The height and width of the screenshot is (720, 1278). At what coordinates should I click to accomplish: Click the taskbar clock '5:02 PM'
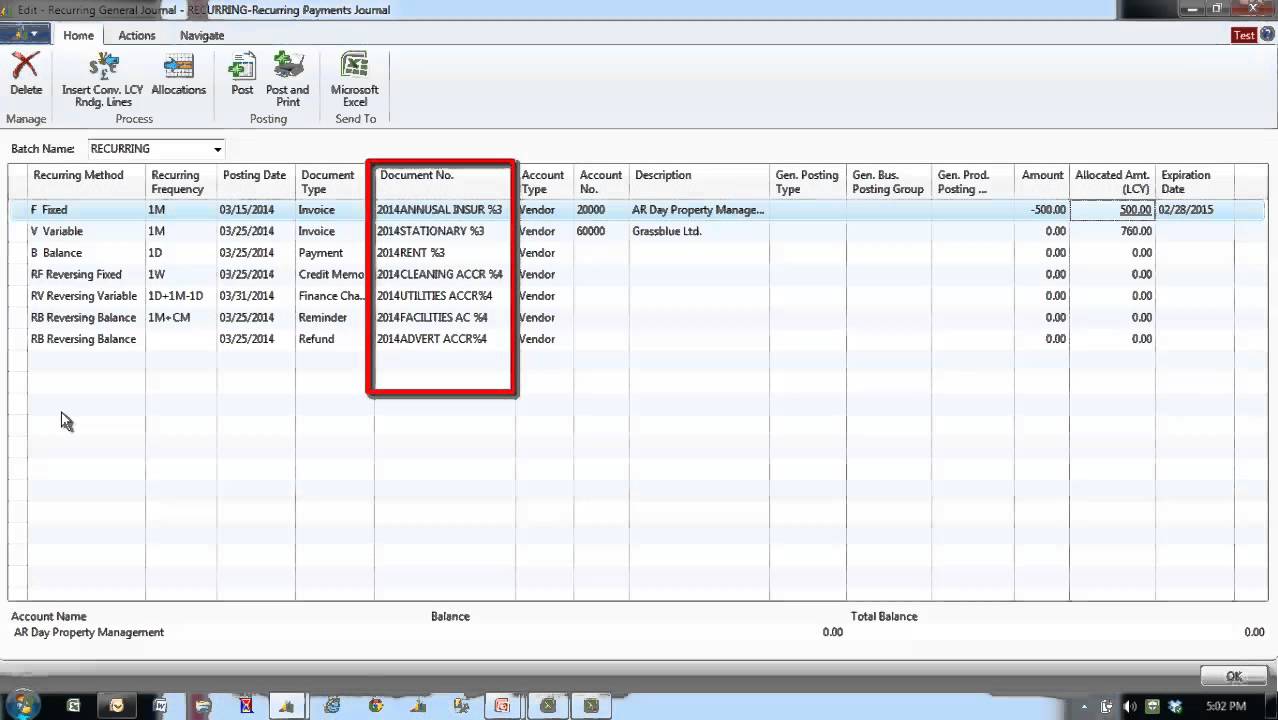pyautogui.click(x=1226, y=706)
